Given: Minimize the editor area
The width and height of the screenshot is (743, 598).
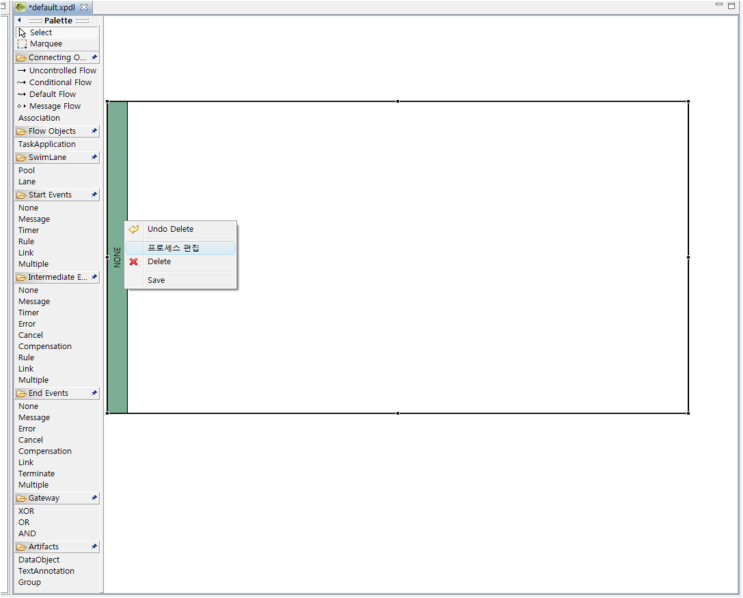Looking at the screenshot, I should 719,5.
